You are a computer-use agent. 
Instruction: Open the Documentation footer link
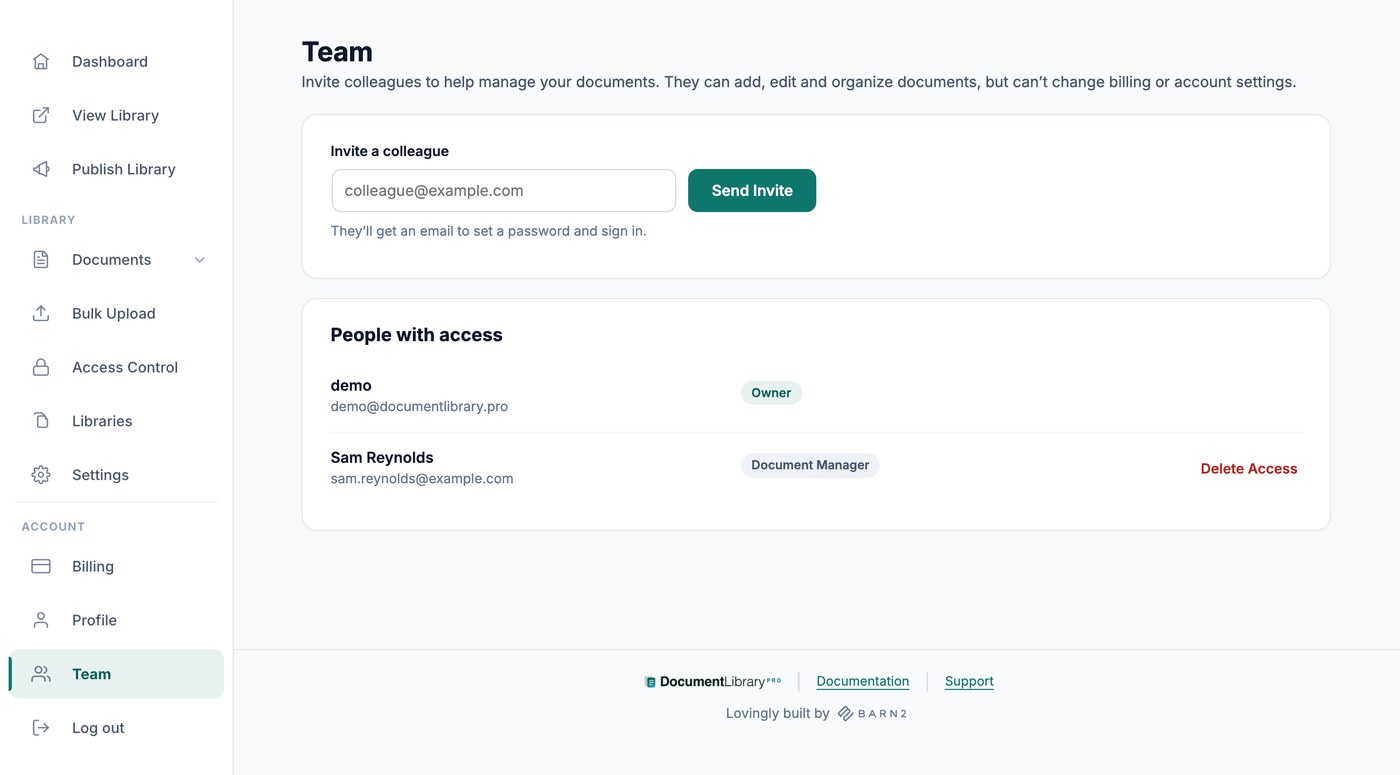pyautogui.click(x=863, y=682)
